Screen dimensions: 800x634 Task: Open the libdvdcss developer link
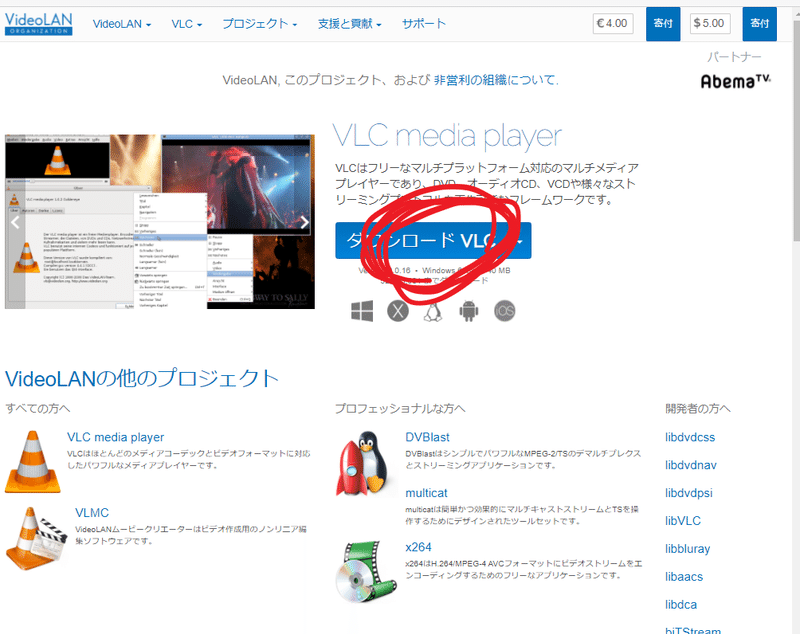(x=690, y=437)
